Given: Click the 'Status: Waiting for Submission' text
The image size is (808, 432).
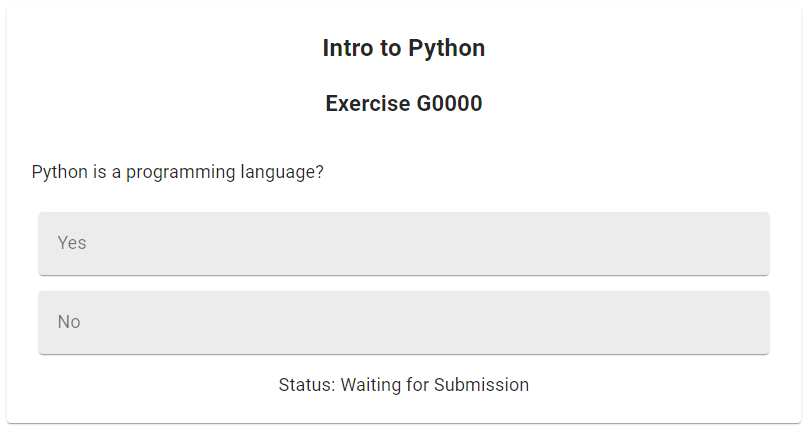Looking at the screenshot, I should [403, 385].
